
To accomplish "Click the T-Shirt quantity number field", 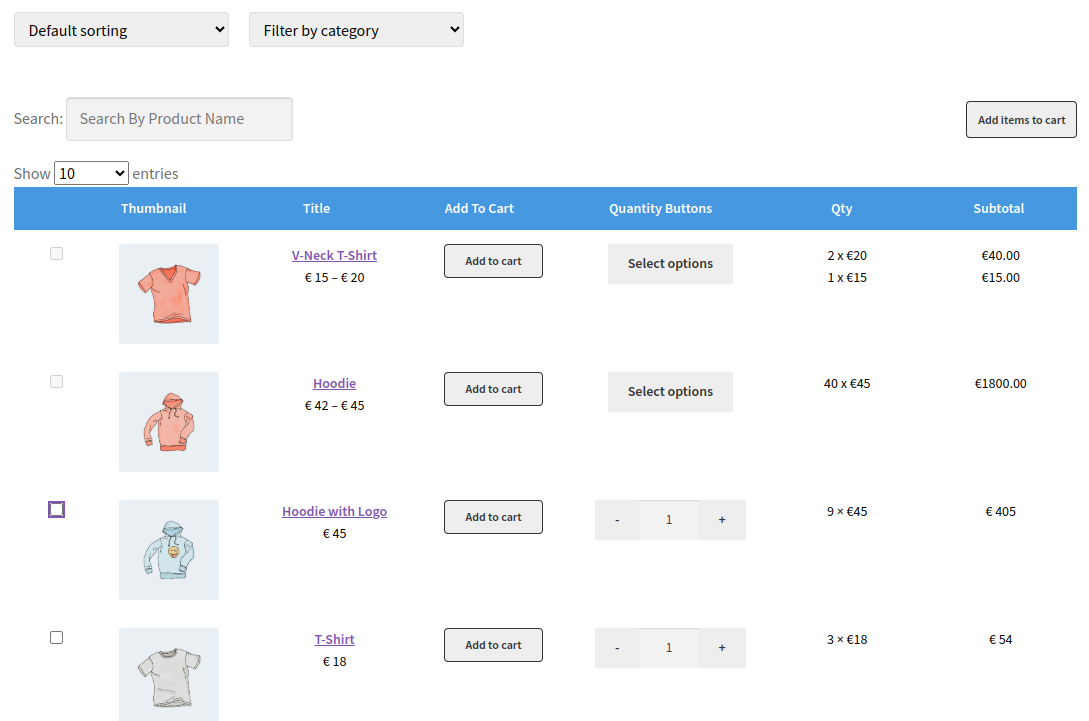I will [669, 647].
